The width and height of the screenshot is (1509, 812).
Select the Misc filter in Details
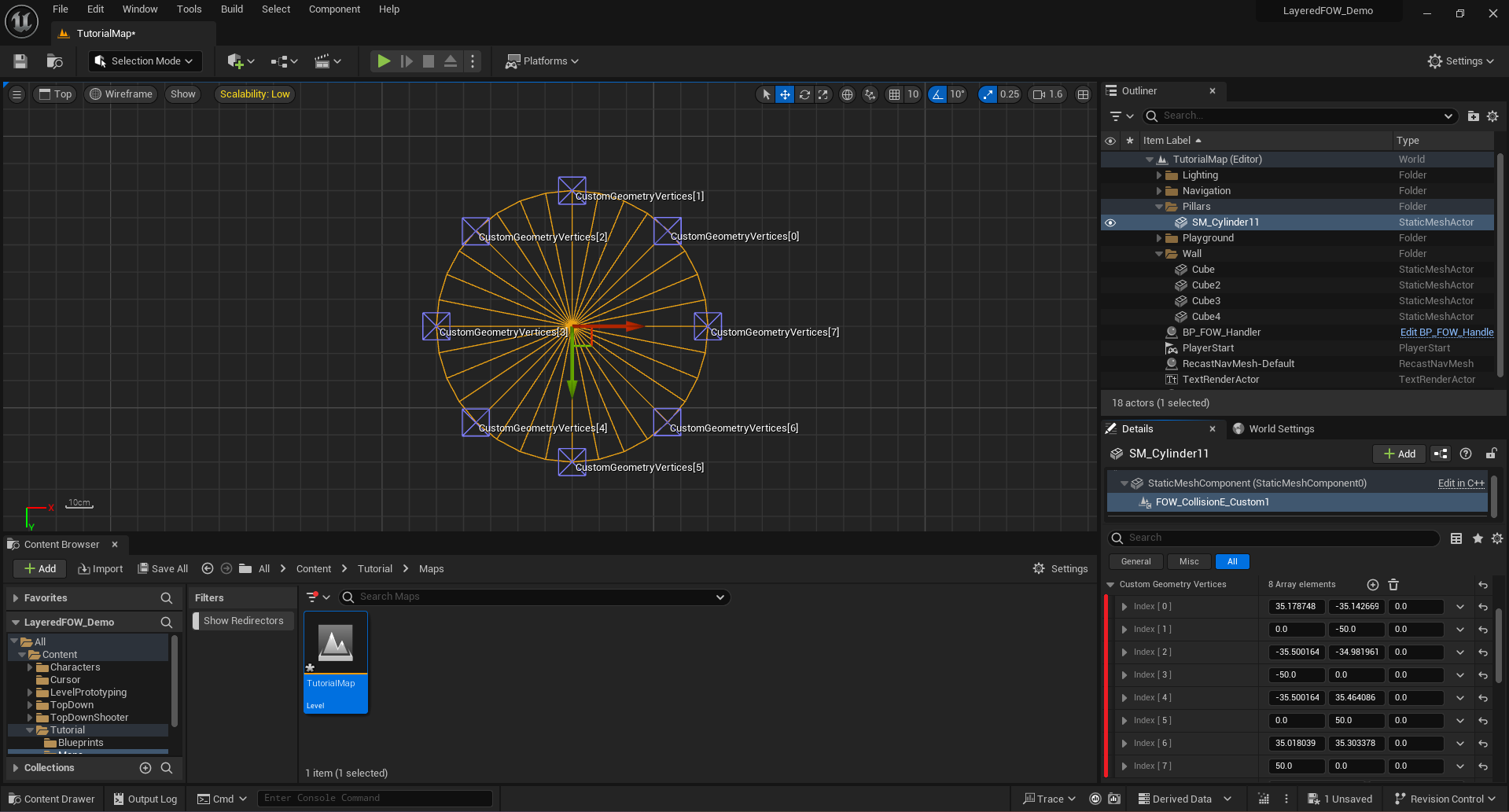(x=1189, y=562)
